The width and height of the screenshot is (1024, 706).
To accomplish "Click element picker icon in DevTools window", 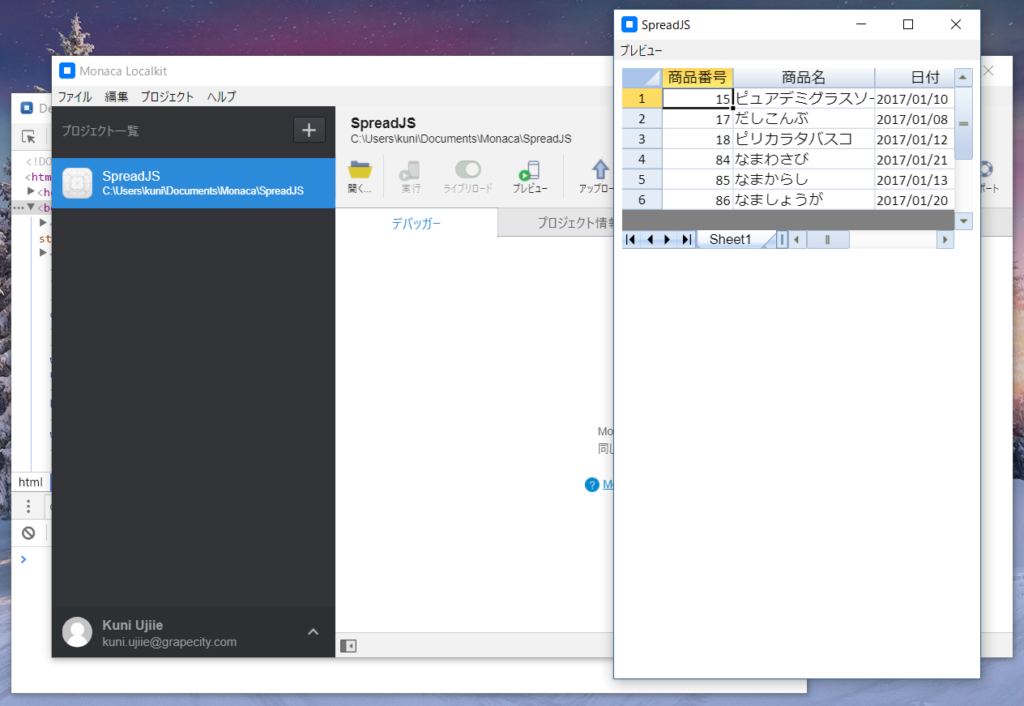I will [x=29, y=136].
